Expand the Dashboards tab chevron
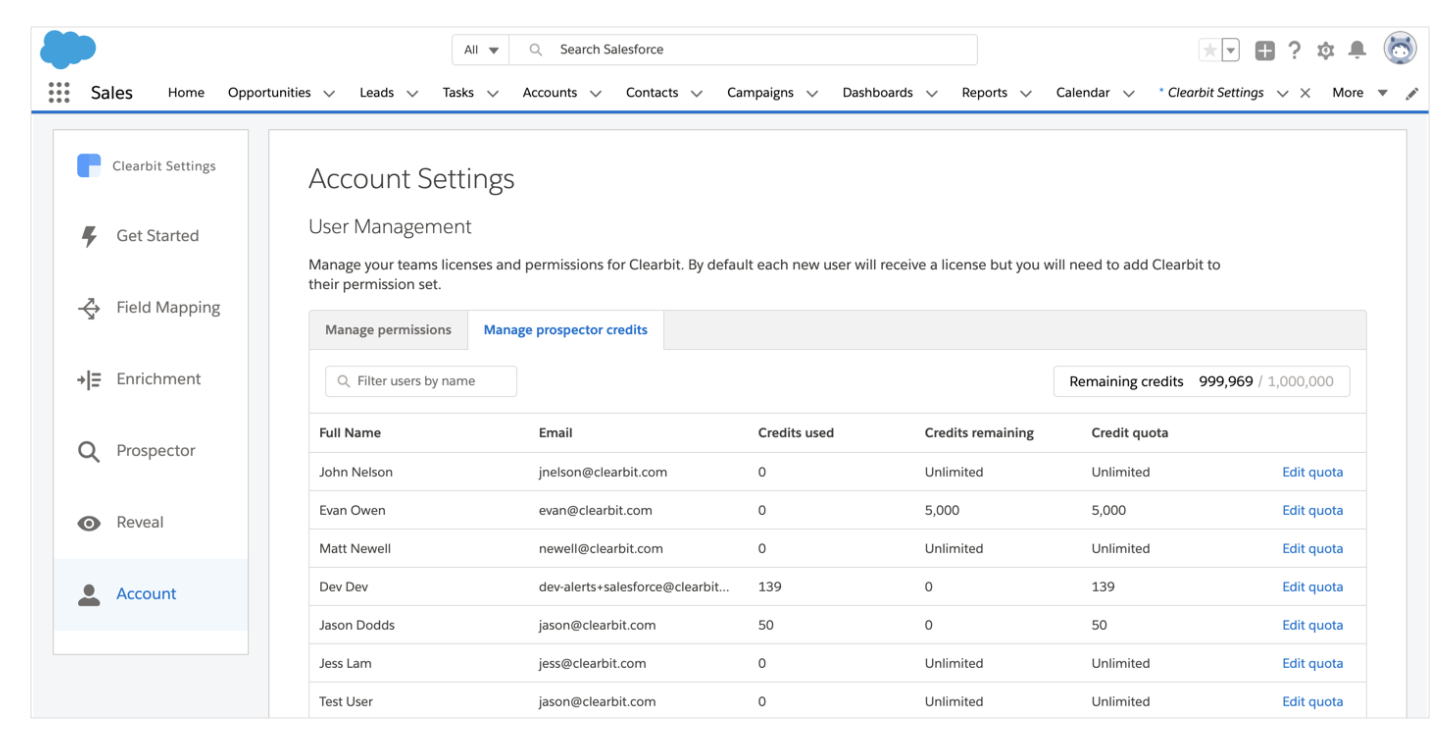The image size is (1446, 744). click(931, 93)
